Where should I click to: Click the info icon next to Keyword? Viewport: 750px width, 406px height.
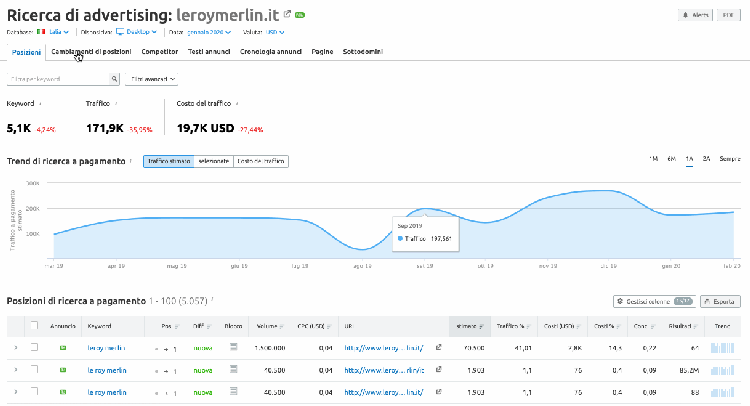40,104
